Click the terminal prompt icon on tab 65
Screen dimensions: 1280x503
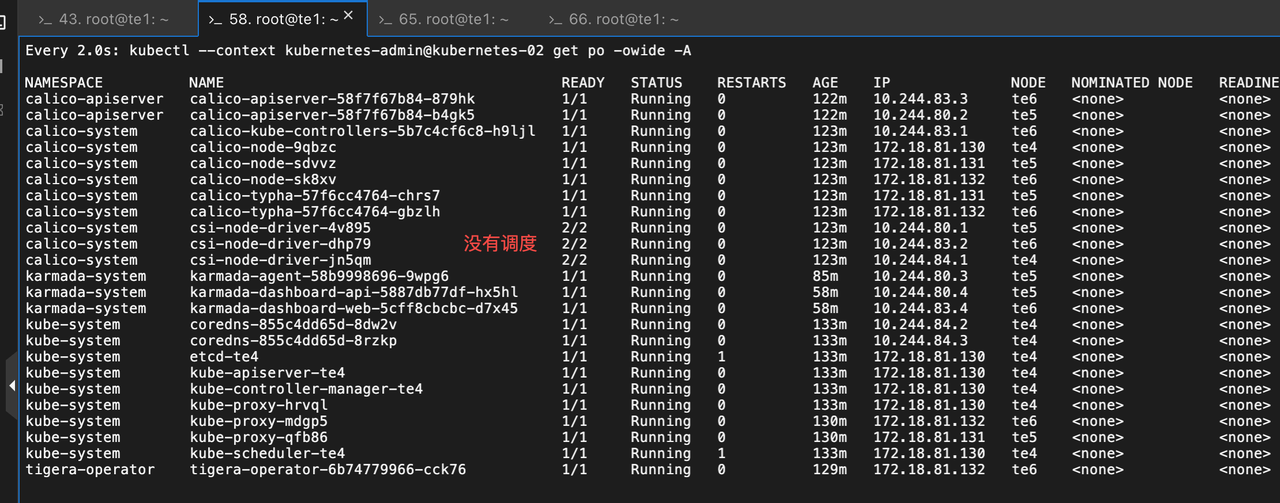point(385,20)
